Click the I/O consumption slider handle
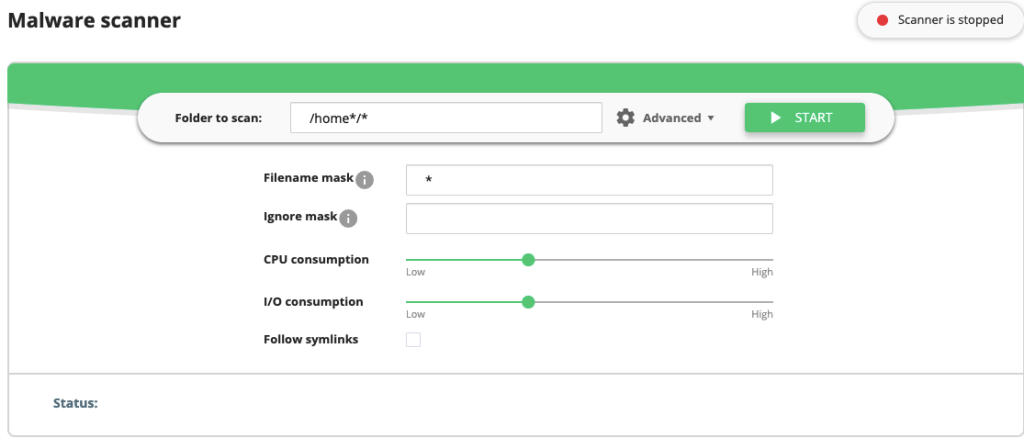 pos(528,302)
